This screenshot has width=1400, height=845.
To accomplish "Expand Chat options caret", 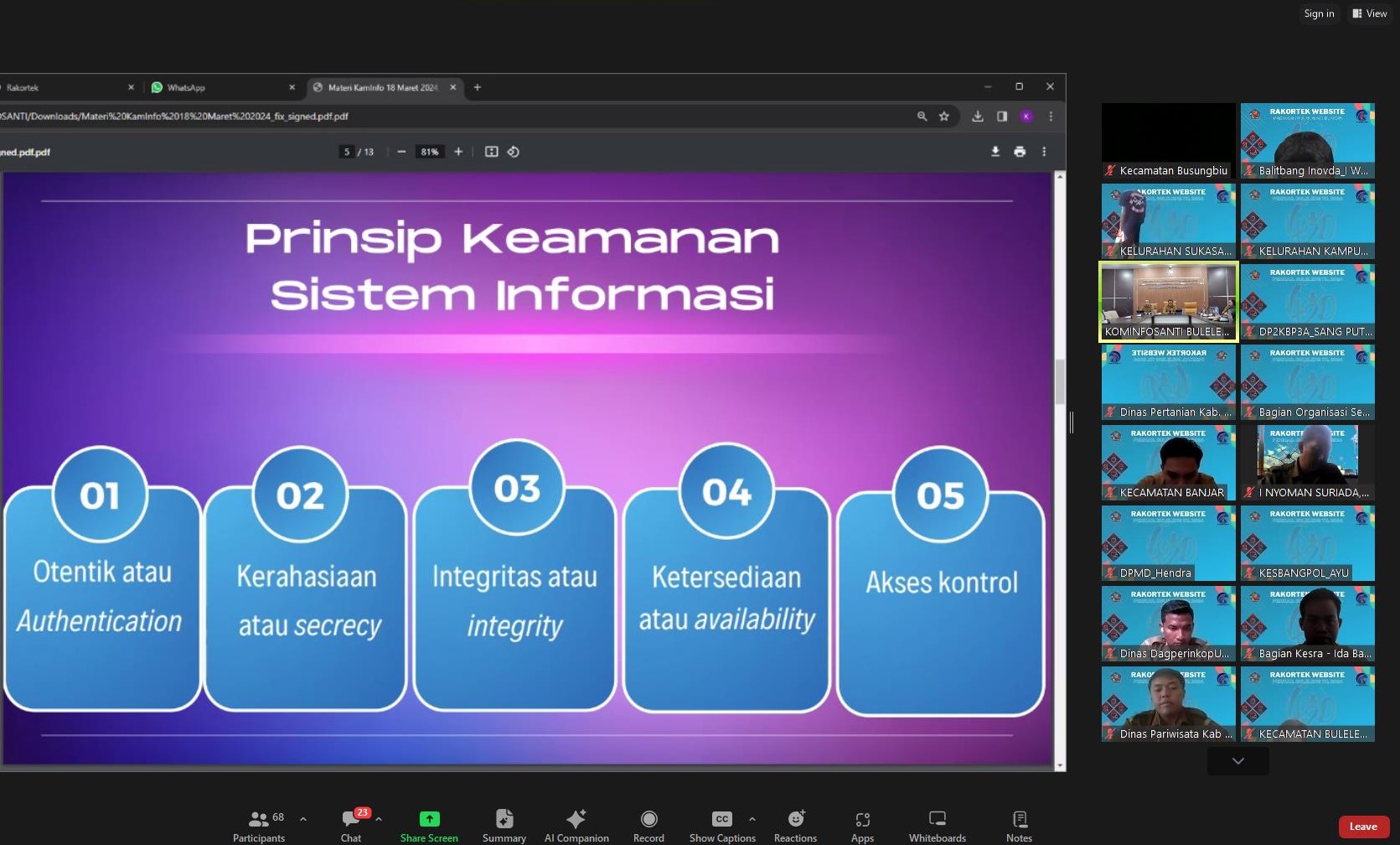I will click(x=379, y=819).
